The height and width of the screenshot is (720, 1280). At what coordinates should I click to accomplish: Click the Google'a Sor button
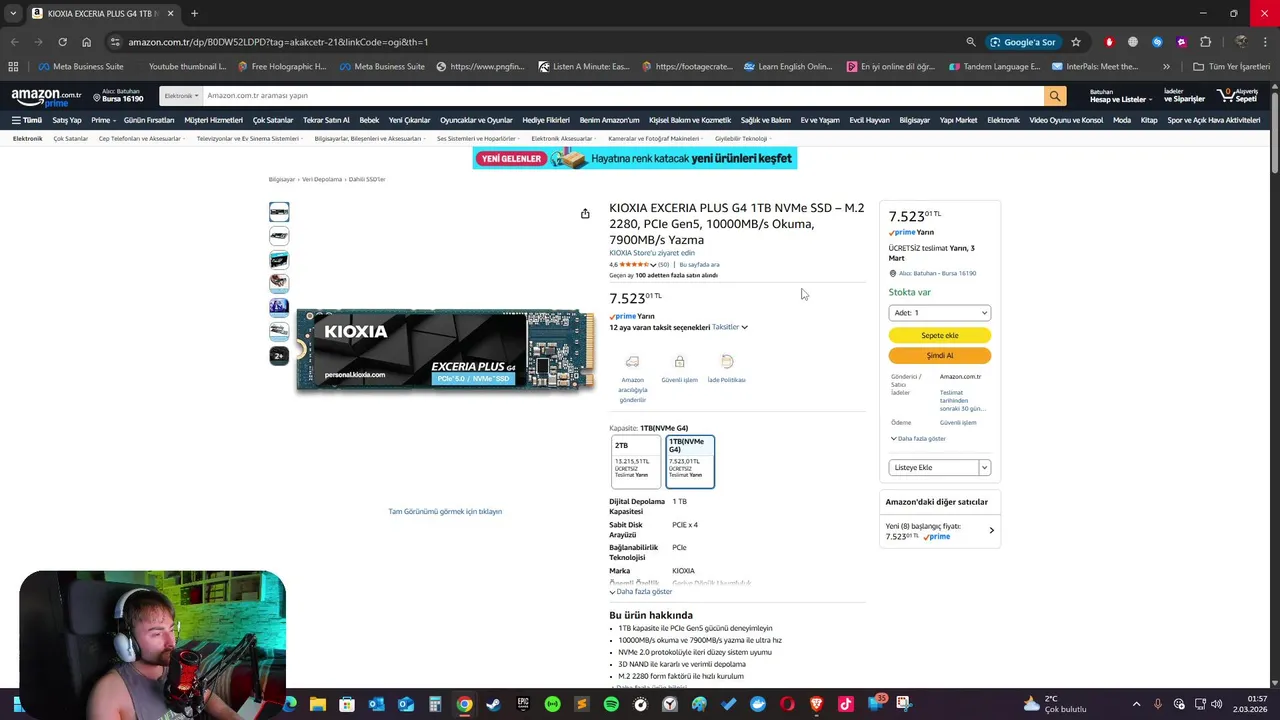pyautogui.click(x=1022, y=42)
